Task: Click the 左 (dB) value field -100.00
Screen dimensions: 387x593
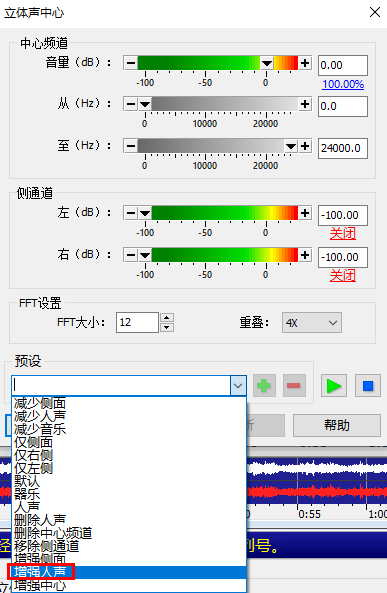Action: coord(343,215)
